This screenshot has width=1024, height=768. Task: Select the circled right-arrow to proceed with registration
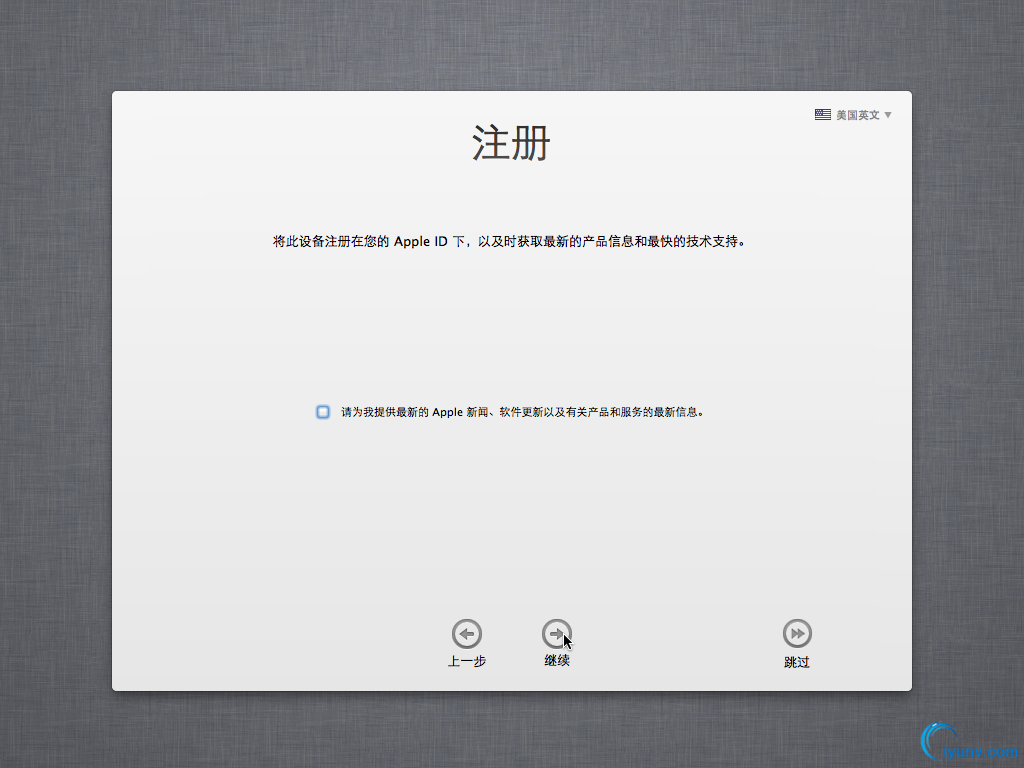point(557,632)
